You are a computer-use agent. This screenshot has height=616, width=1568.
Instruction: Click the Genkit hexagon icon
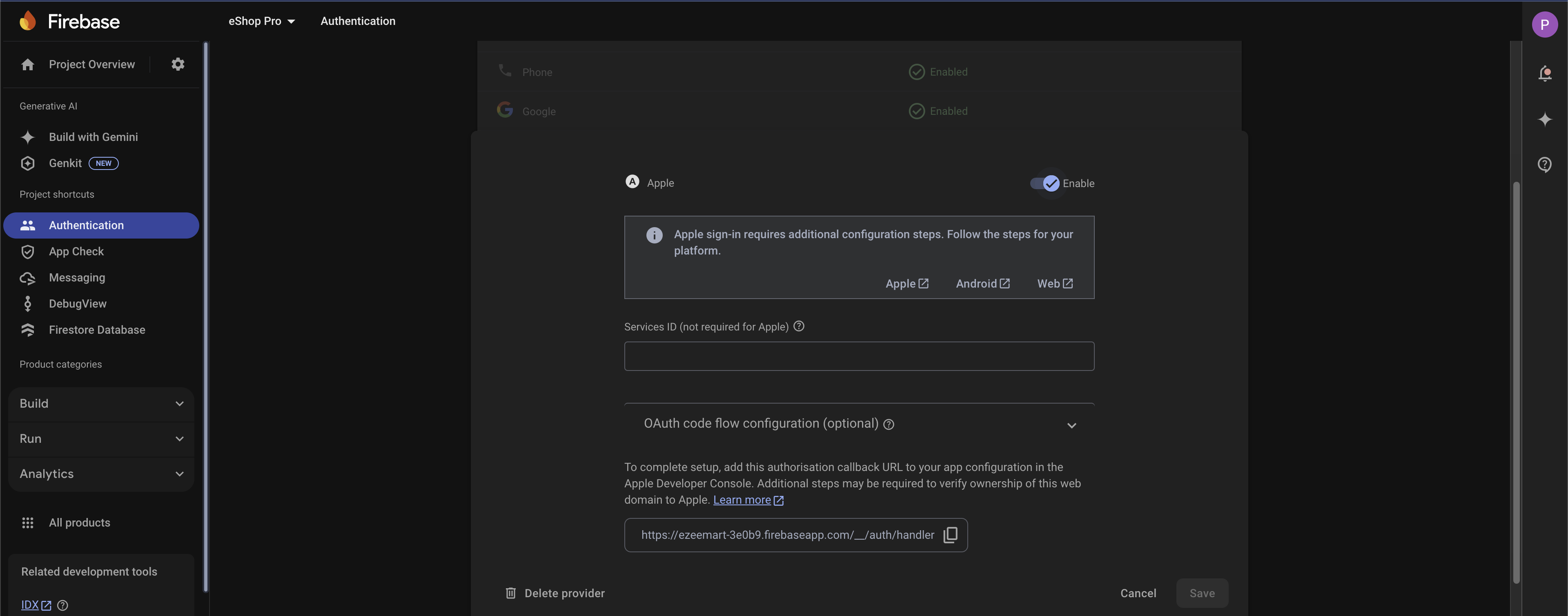(x=27, y=163)
